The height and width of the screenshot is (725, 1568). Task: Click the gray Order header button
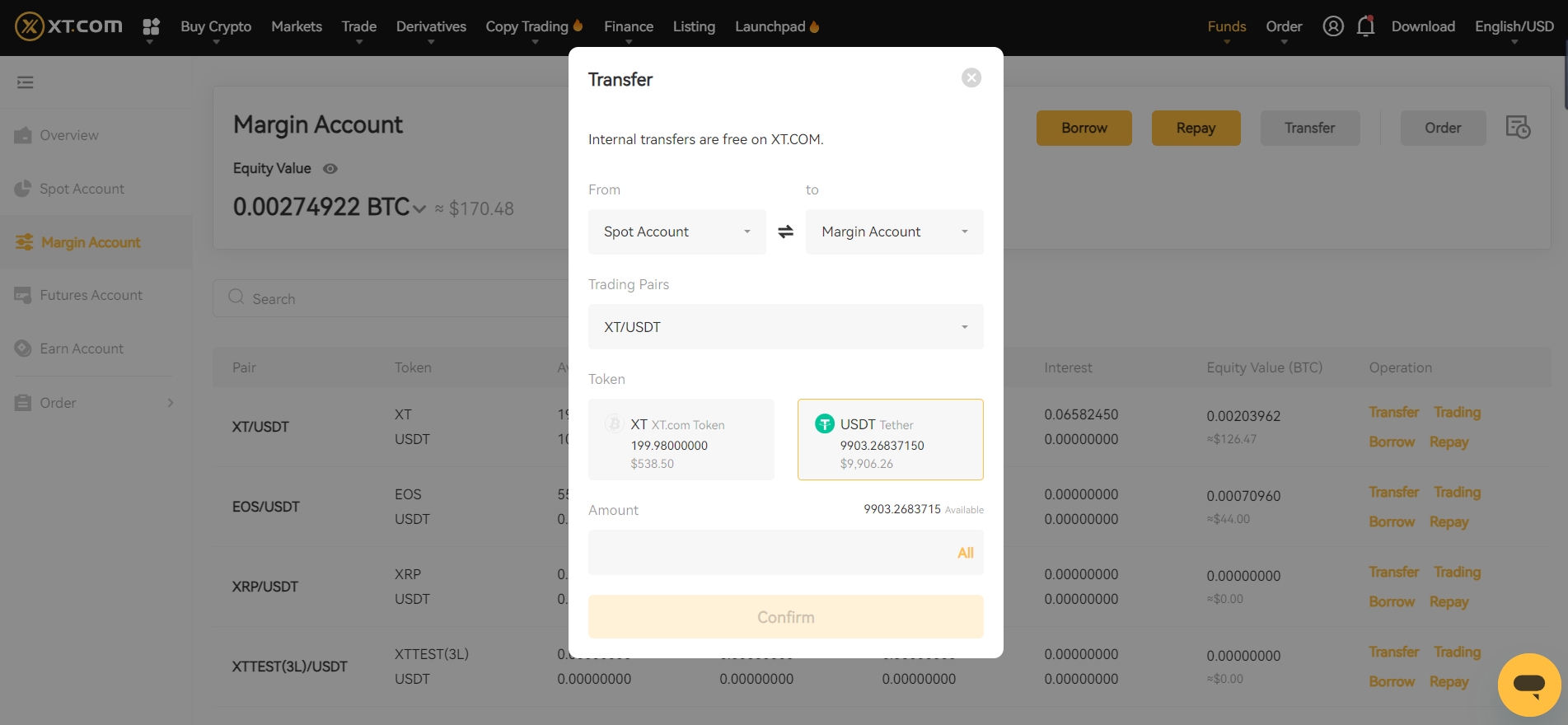[x=1444, y=128]
